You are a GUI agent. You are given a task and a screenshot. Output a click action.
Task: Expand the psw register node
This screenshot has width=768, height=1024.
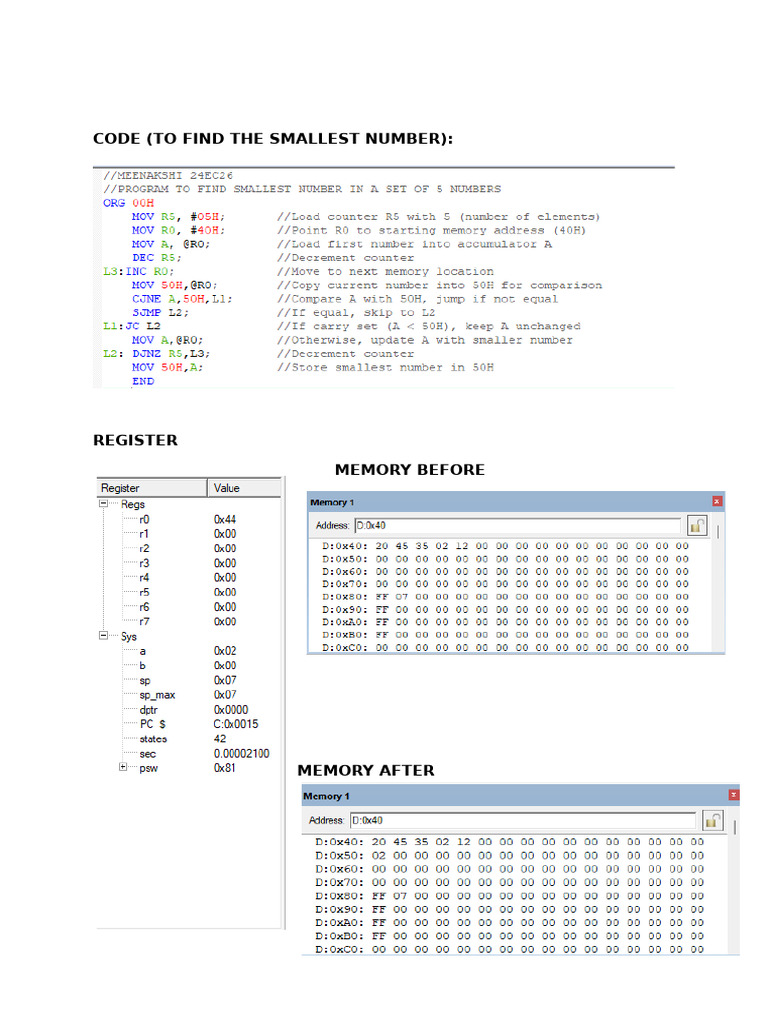123,767
